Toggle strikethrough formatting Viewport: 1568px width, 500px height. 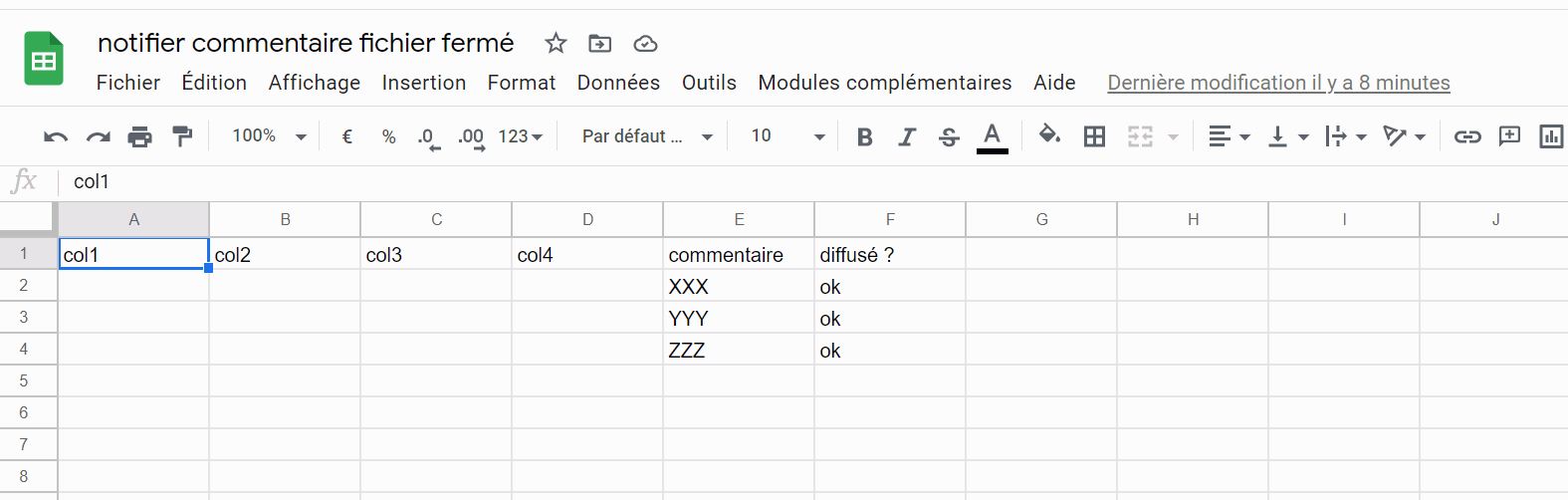coord(949,136)
